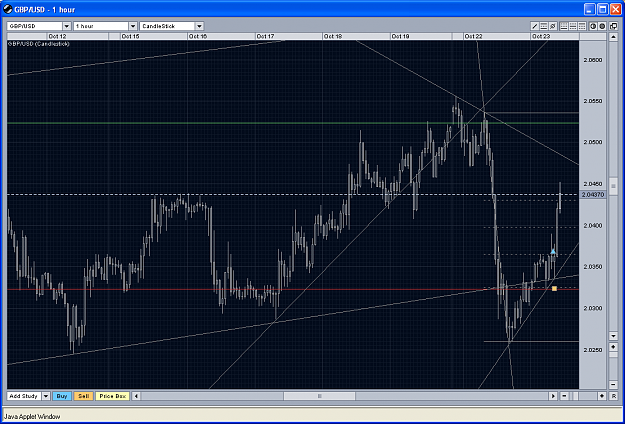
Task: Click the crossed-out line removal tool icon
Action: [553, 26]
